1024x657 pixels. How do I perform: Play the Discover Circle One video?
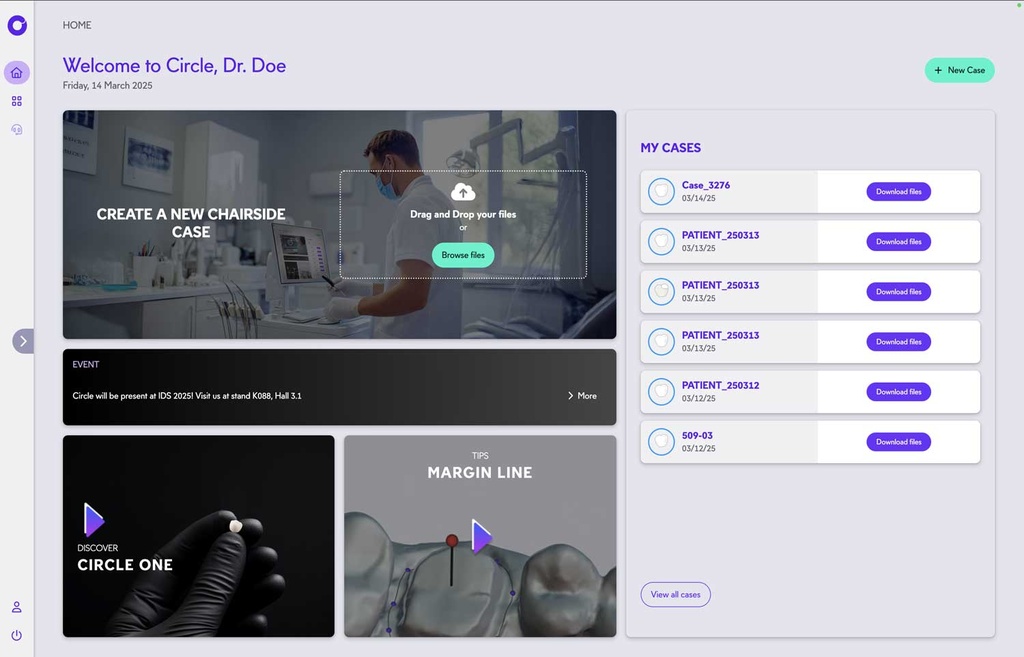pos(94,520)
